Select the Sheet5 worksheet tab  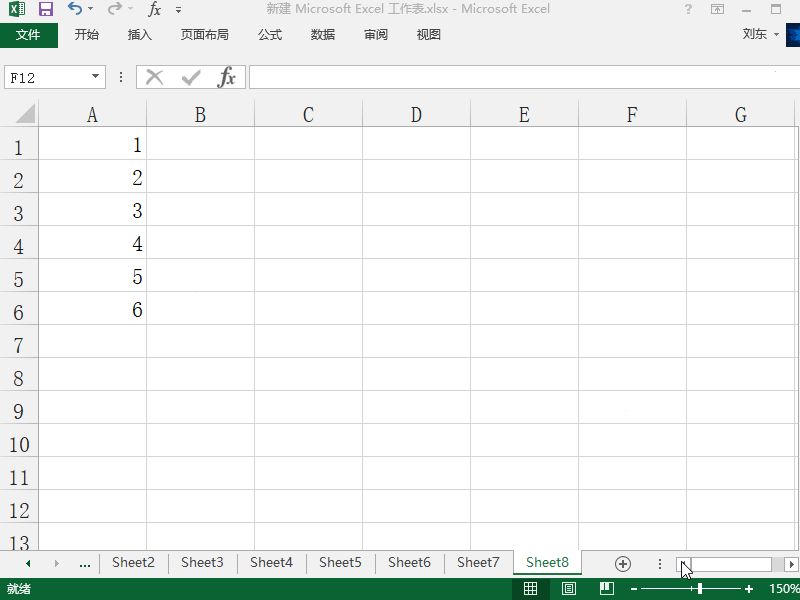tap(340, 562)
